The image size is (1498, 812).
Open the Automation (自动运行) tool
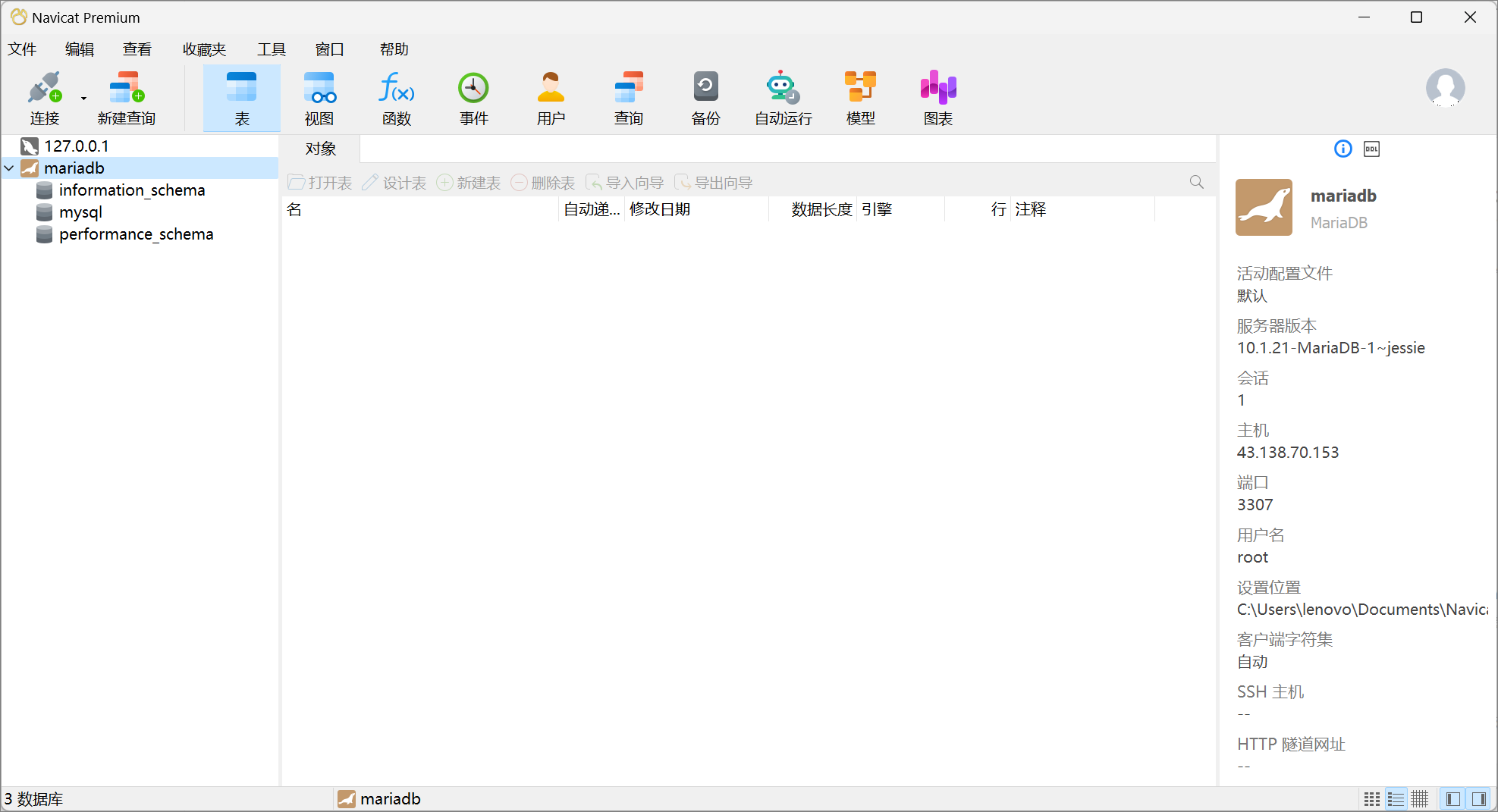(784, 99)
